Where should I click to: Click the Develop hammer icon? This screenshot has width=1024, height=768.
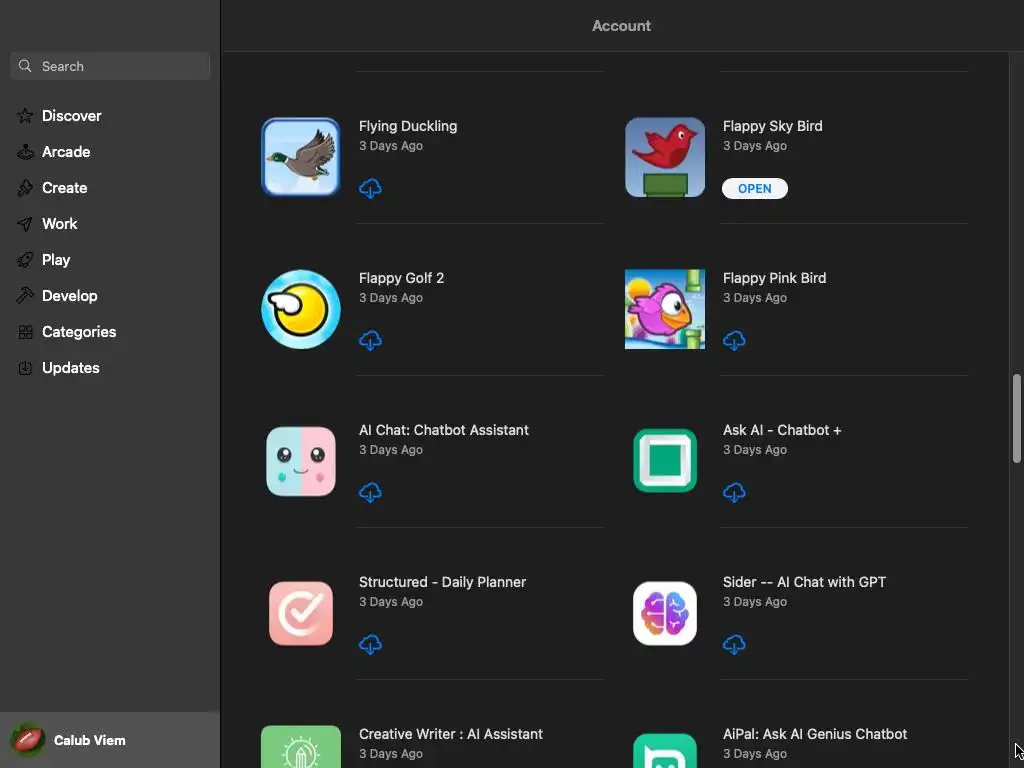point(25,295)
